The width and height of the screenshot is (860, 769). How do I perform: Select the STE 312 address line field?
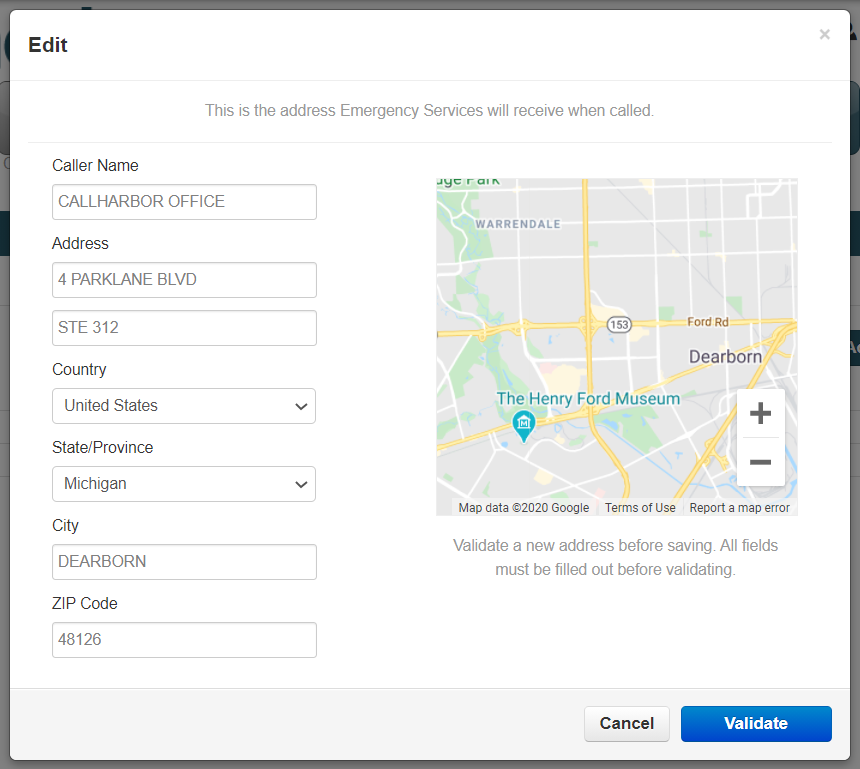coord(184,328)
